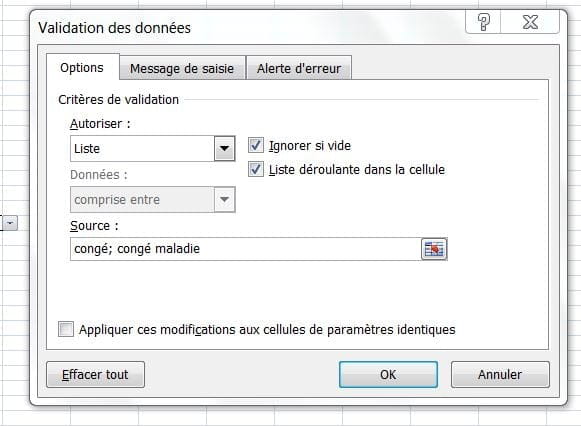Click the range selector icon in Source field
Screen dimensions: 581x426
[x=434, y=249]
